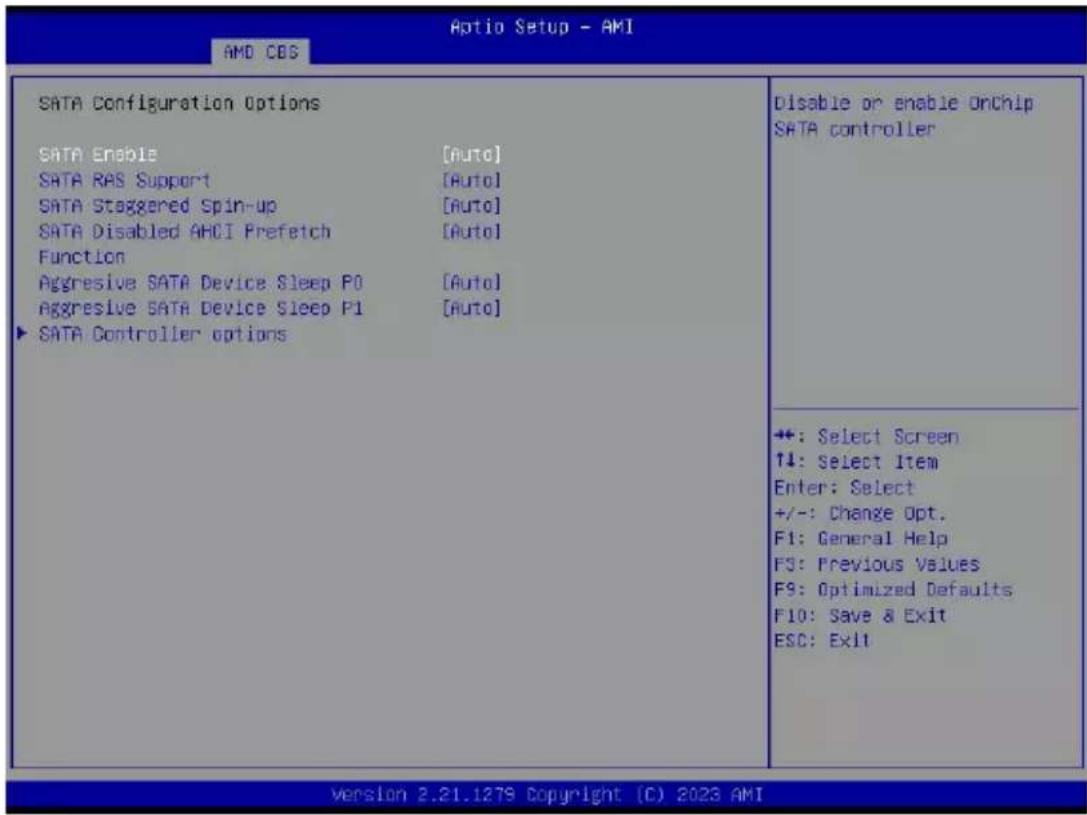Open the SATA Staggered Spin-up [Auto] value

coord(471,206)
